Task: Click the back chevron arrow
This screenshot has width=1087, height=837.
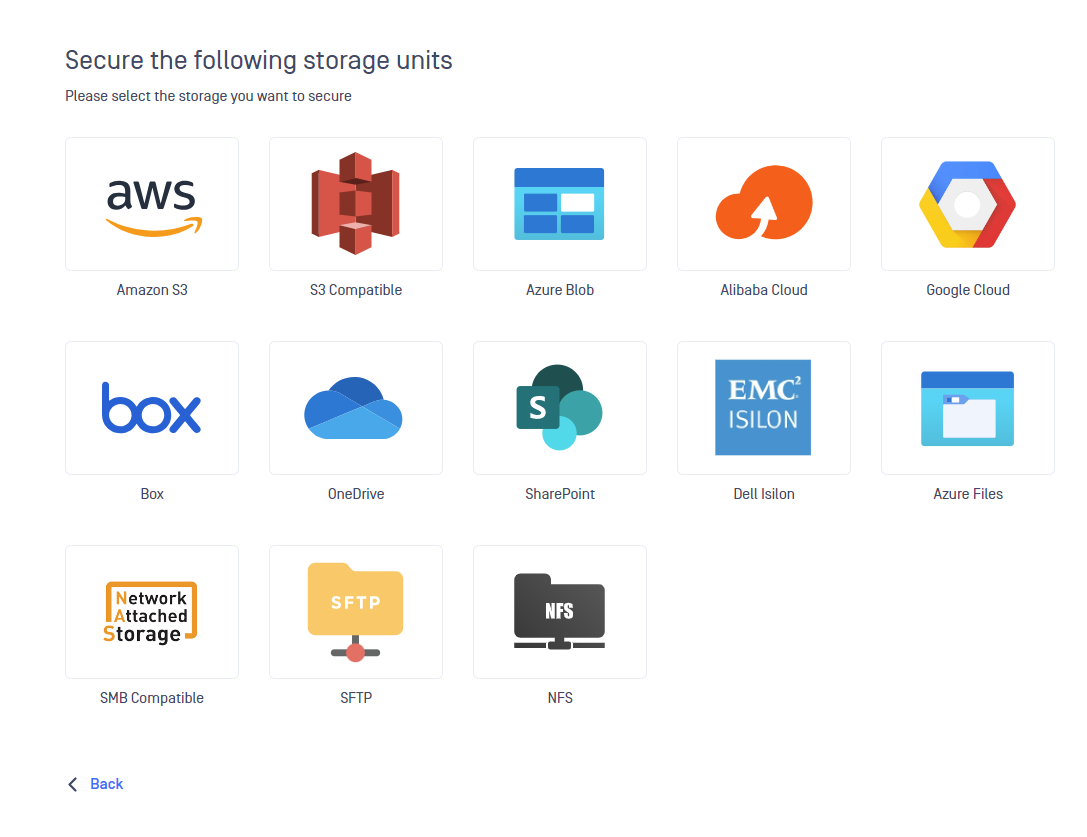Action: [73, 784]
